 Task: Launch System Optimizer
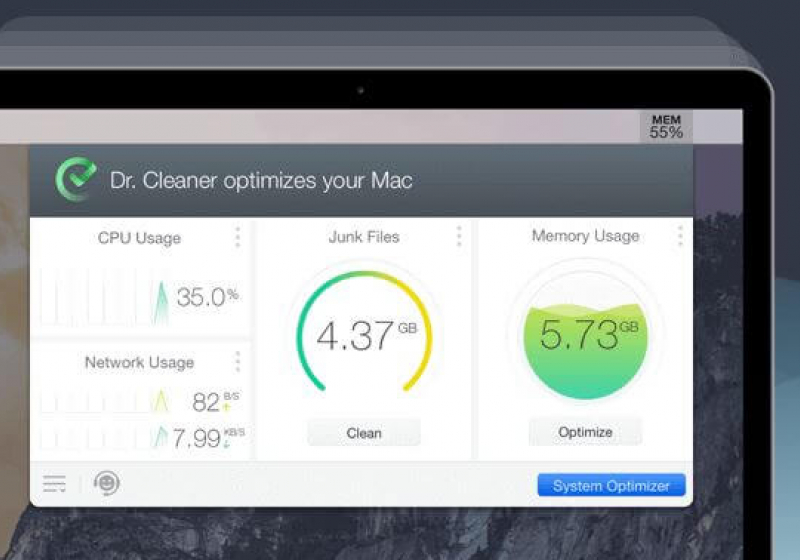[x=611, y=486]
